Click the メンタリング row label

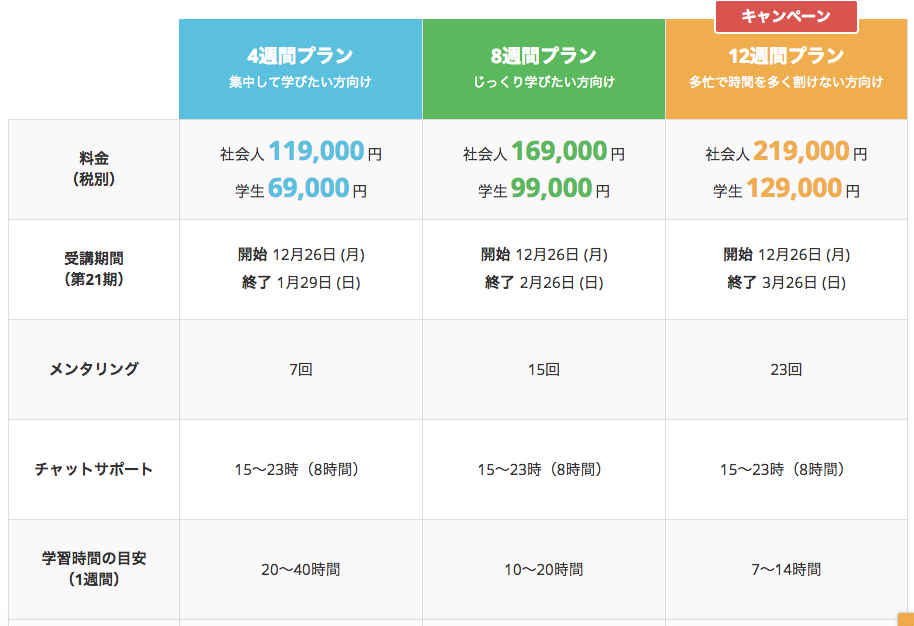point(94,369)
